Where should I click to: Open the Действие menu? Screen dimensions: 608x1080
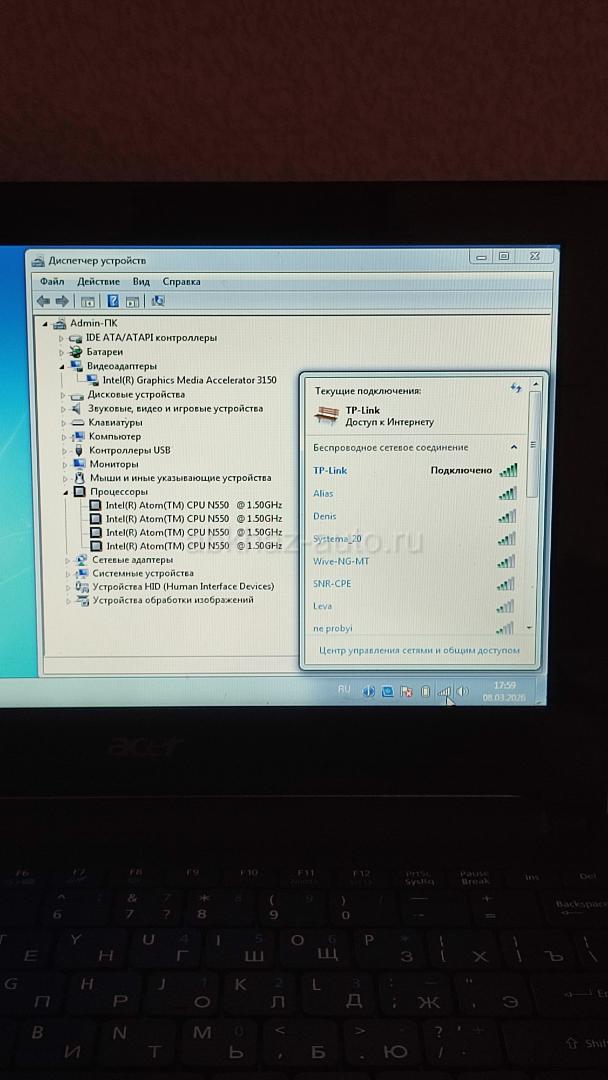98,282
